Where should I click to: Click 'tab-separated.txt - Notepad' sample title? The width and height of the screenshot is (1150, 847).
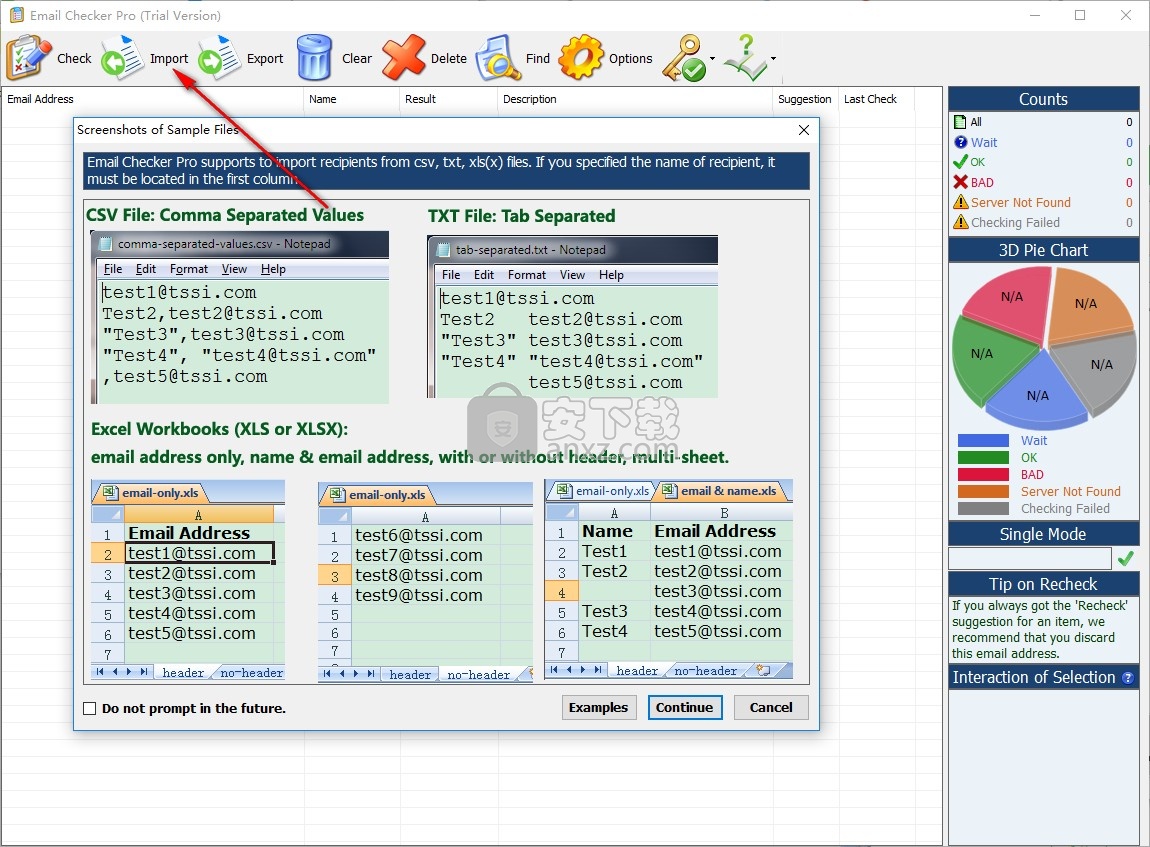click(530, 250)
